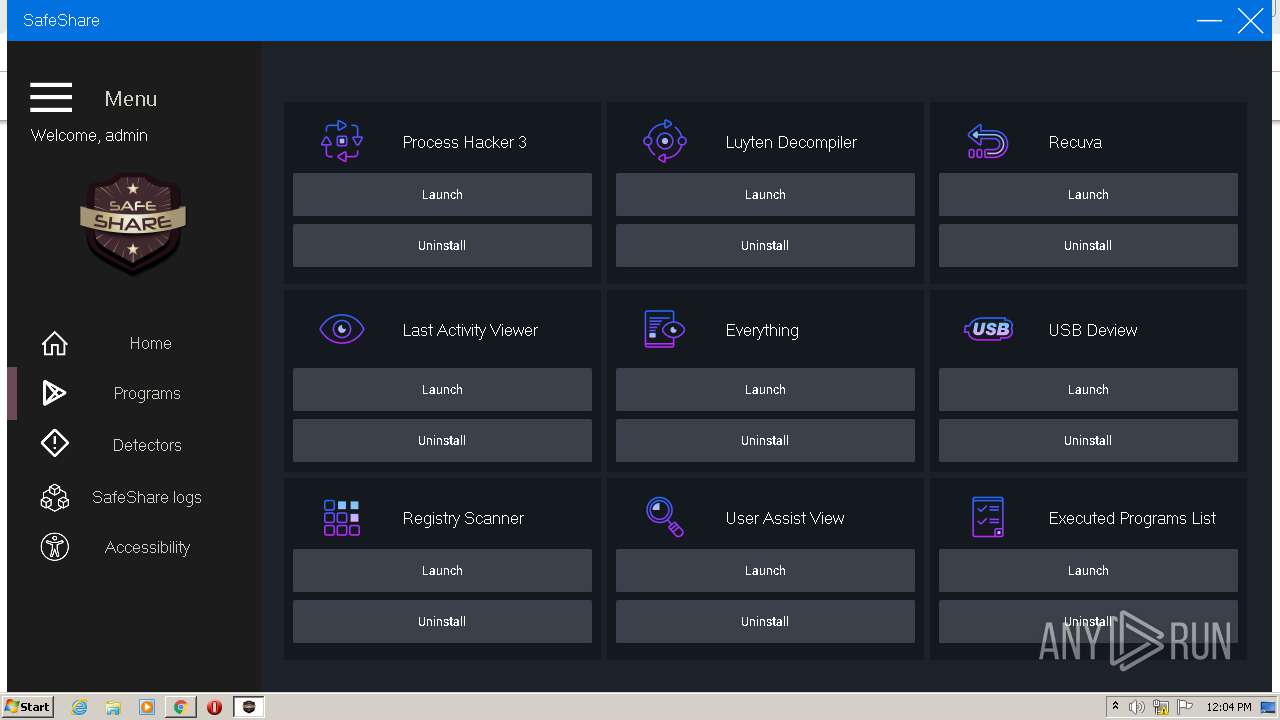The height and width of the screenshot is (720, 1280).
Task: Open the file explorer taskbar icon
Action: point(113,707)
